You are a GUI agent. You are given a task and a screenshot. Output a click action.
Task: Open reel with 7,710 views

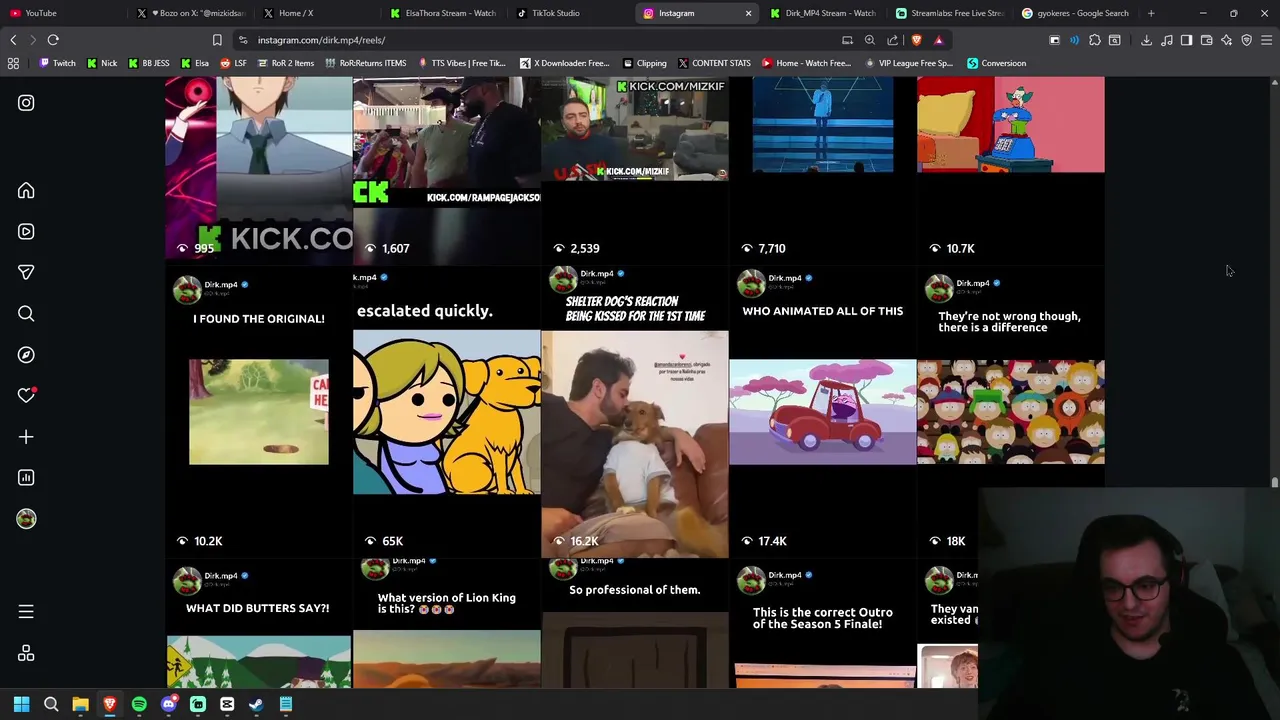coord(822,170)
